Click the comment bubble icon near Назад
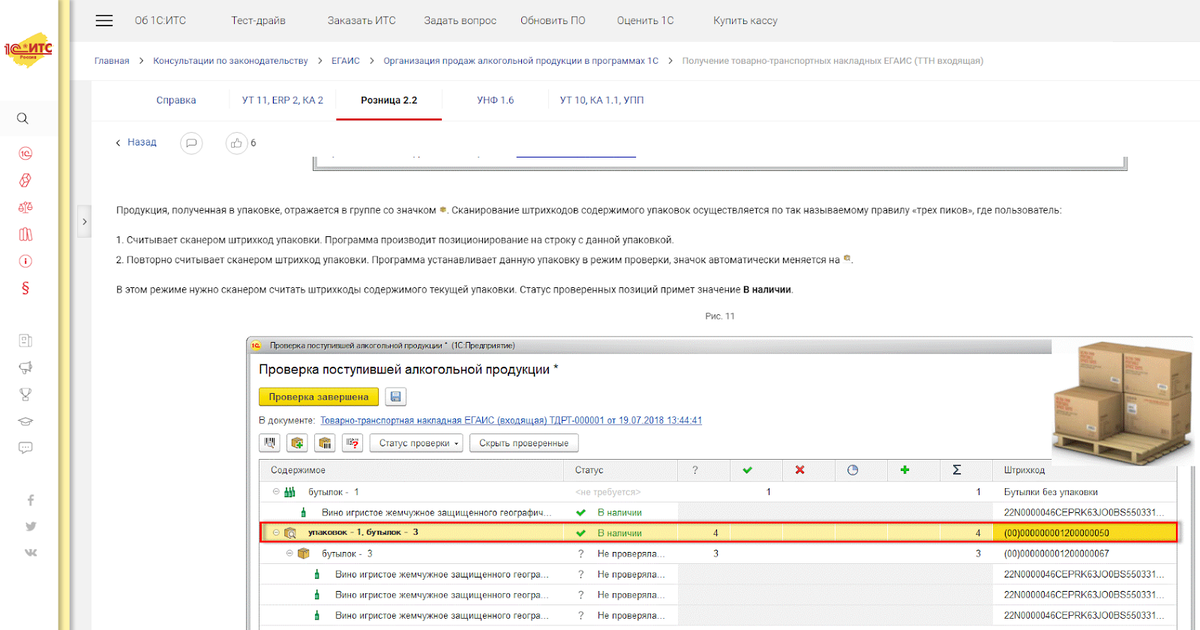 click(191, 143)
